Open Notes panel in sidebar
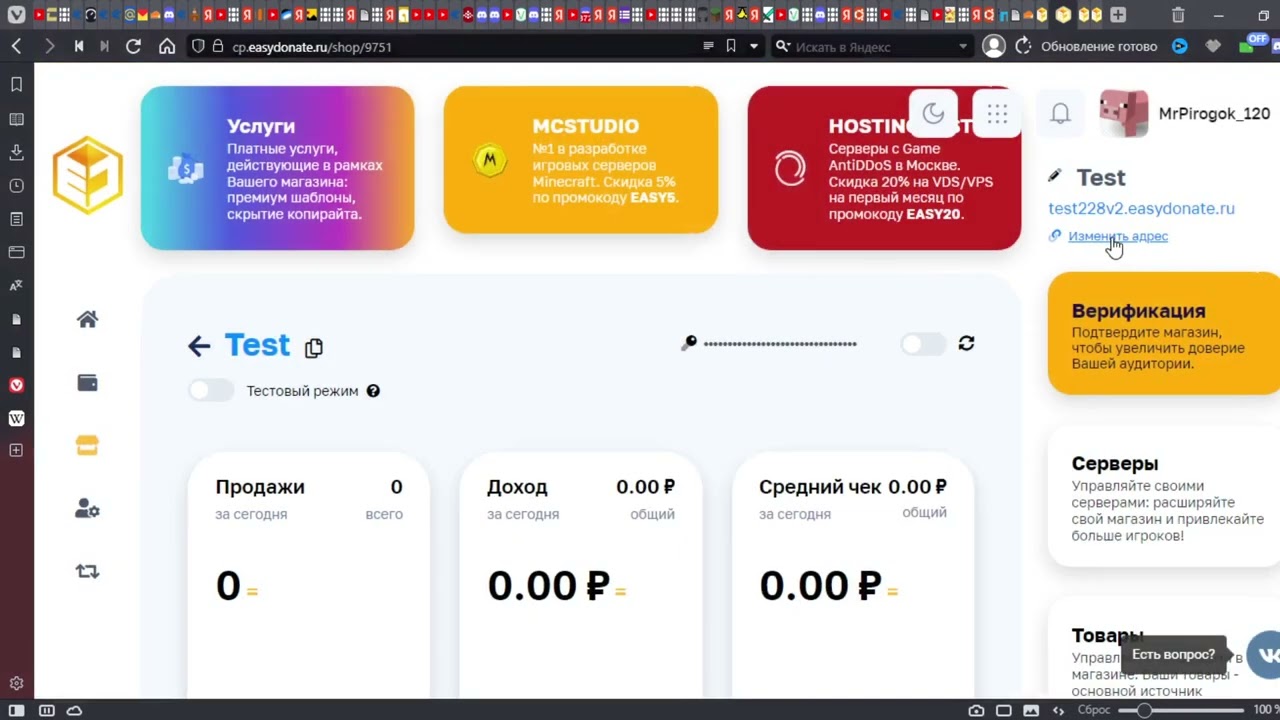The width and height of the screenshot is (1280, 720). click(x=16, y=219)
